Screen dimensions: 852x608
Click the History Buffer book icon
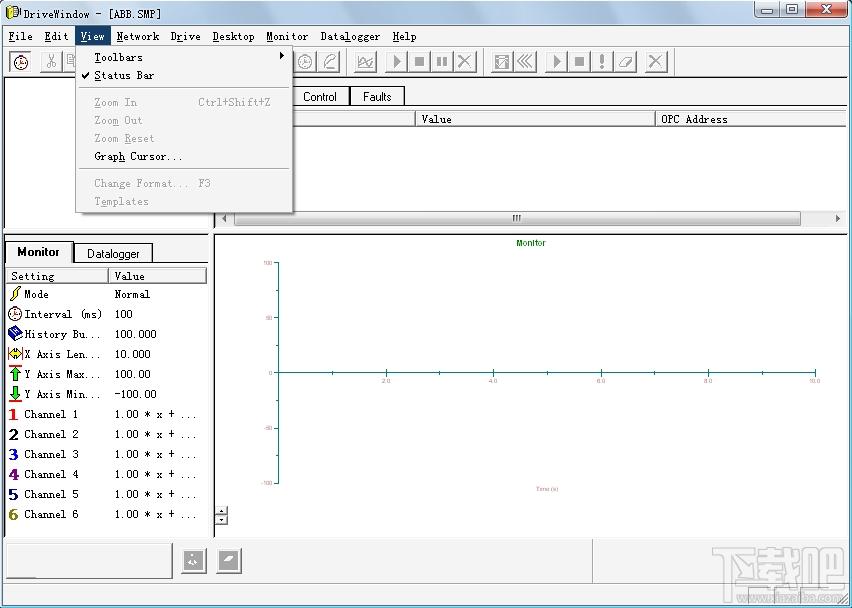(x=15, y=334)
